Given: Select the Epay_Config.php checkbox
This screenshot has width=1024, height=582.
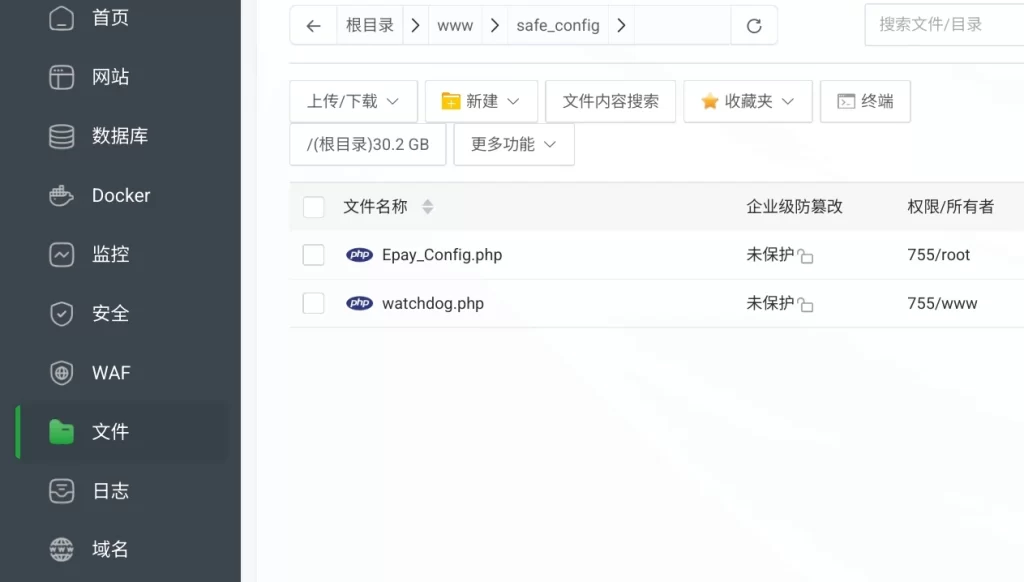Looking at the screenshot, I should (314, 255).
